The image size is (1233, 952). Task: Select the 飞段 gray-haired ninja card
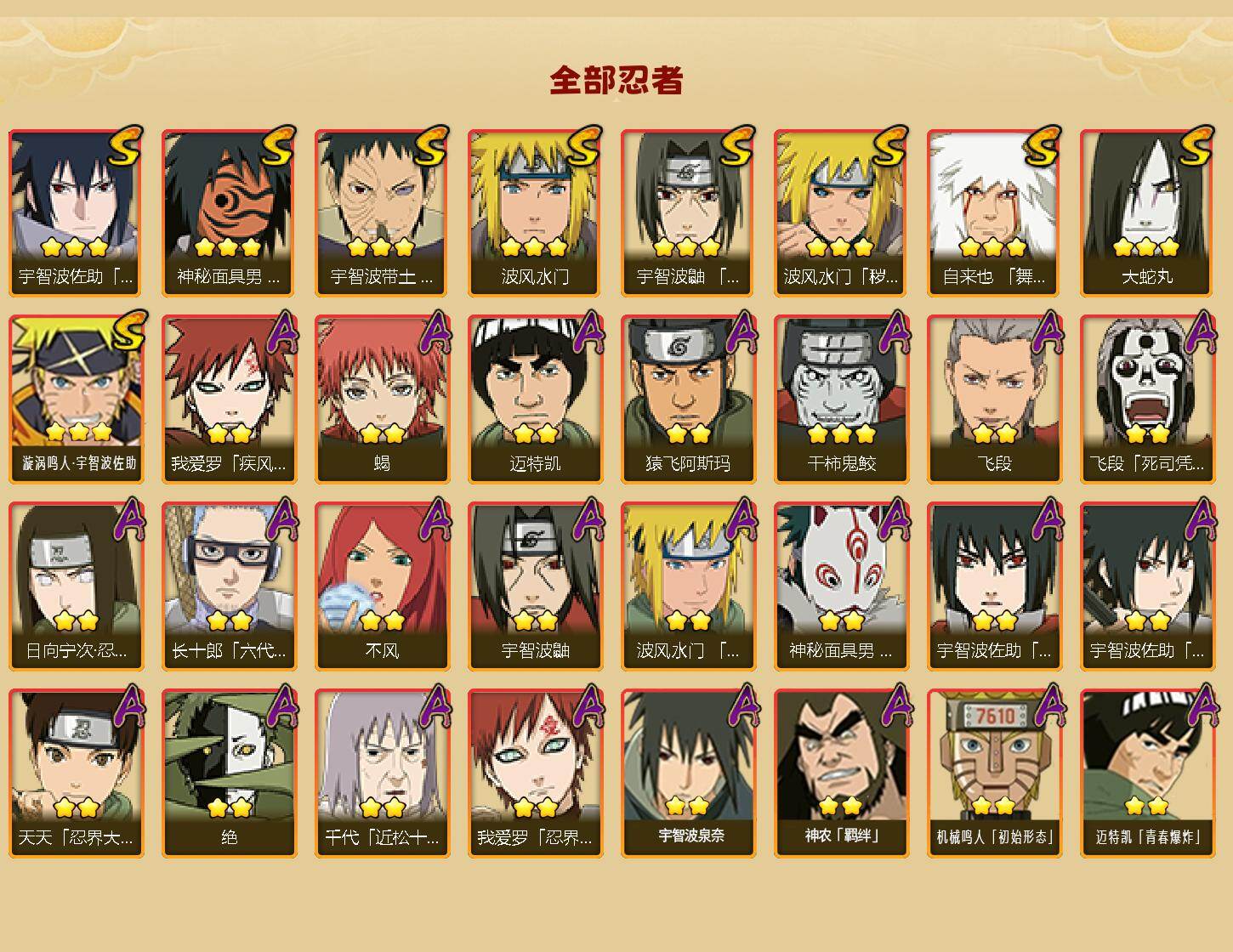[994, 399]
